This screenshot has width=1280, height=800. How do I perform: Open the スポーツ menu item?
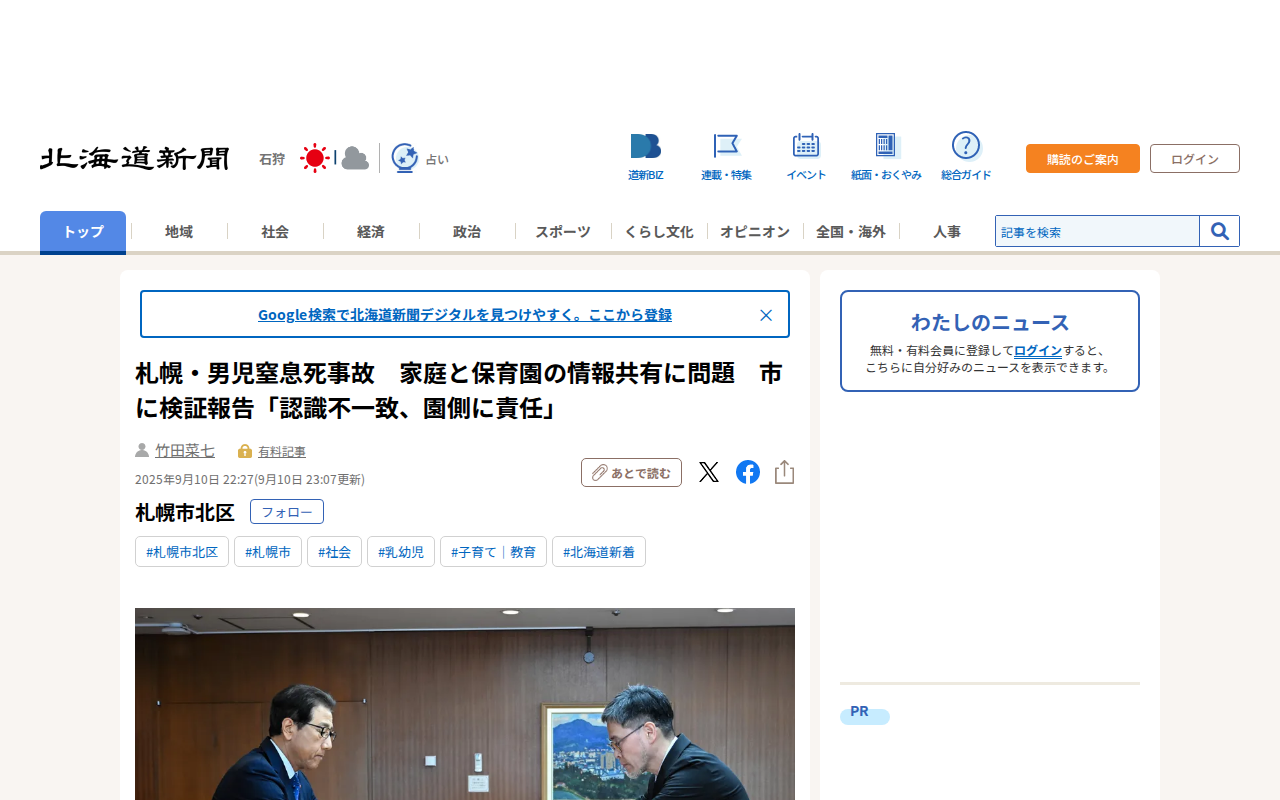(563, 232)
